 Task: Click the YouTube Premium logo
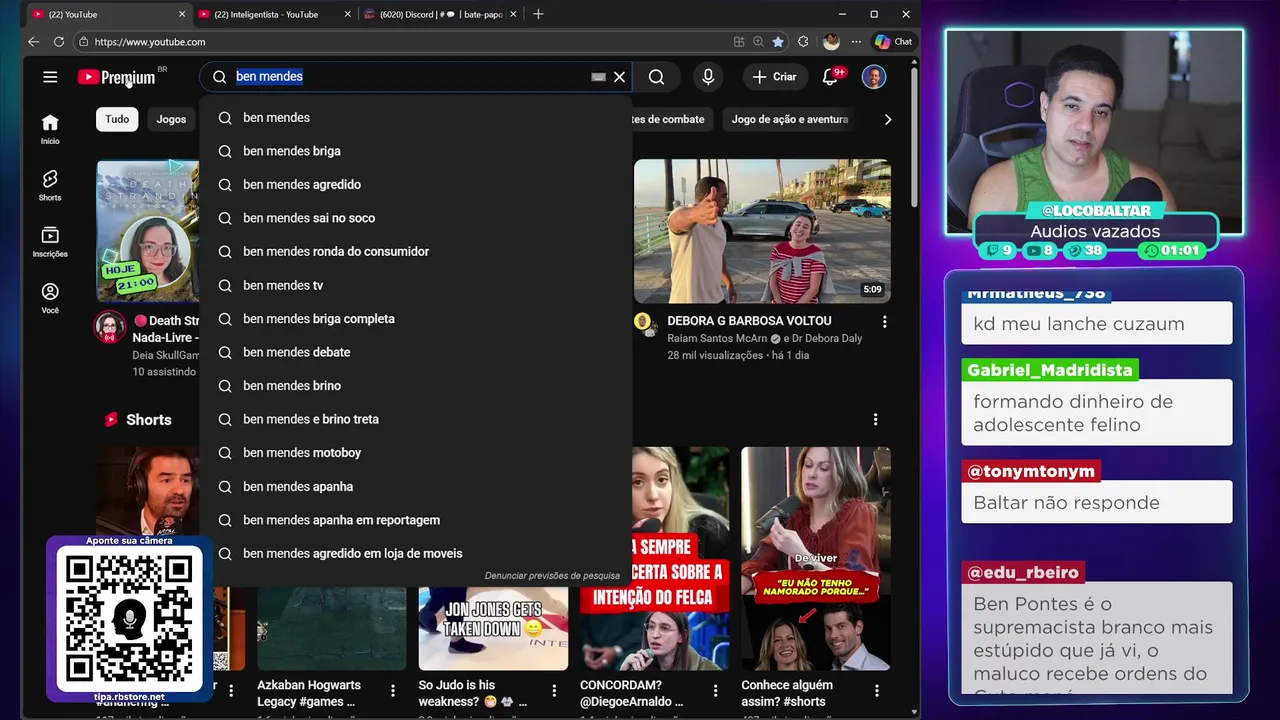[117, 77]
